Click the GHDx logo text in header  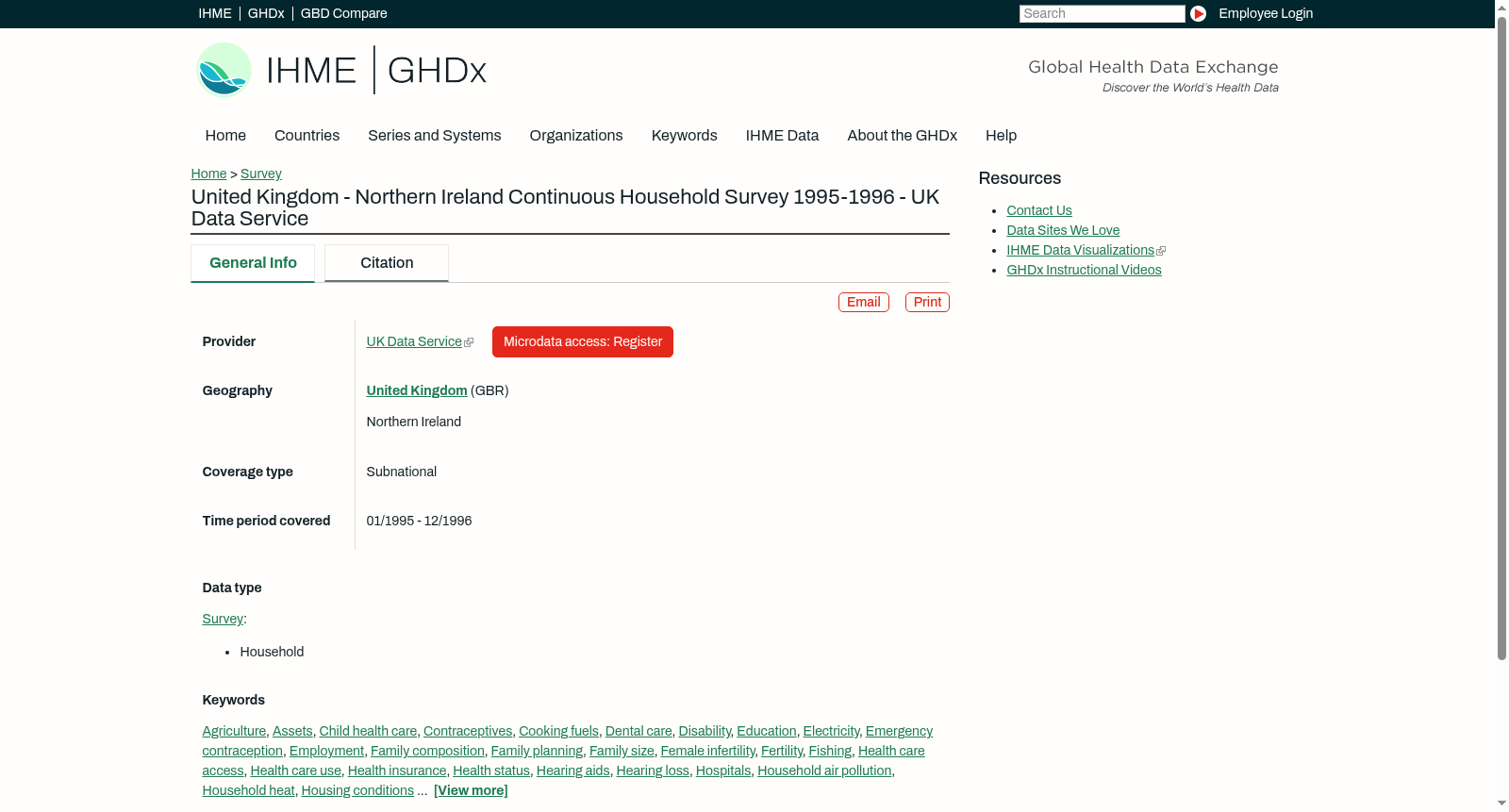tap(437, 71)
